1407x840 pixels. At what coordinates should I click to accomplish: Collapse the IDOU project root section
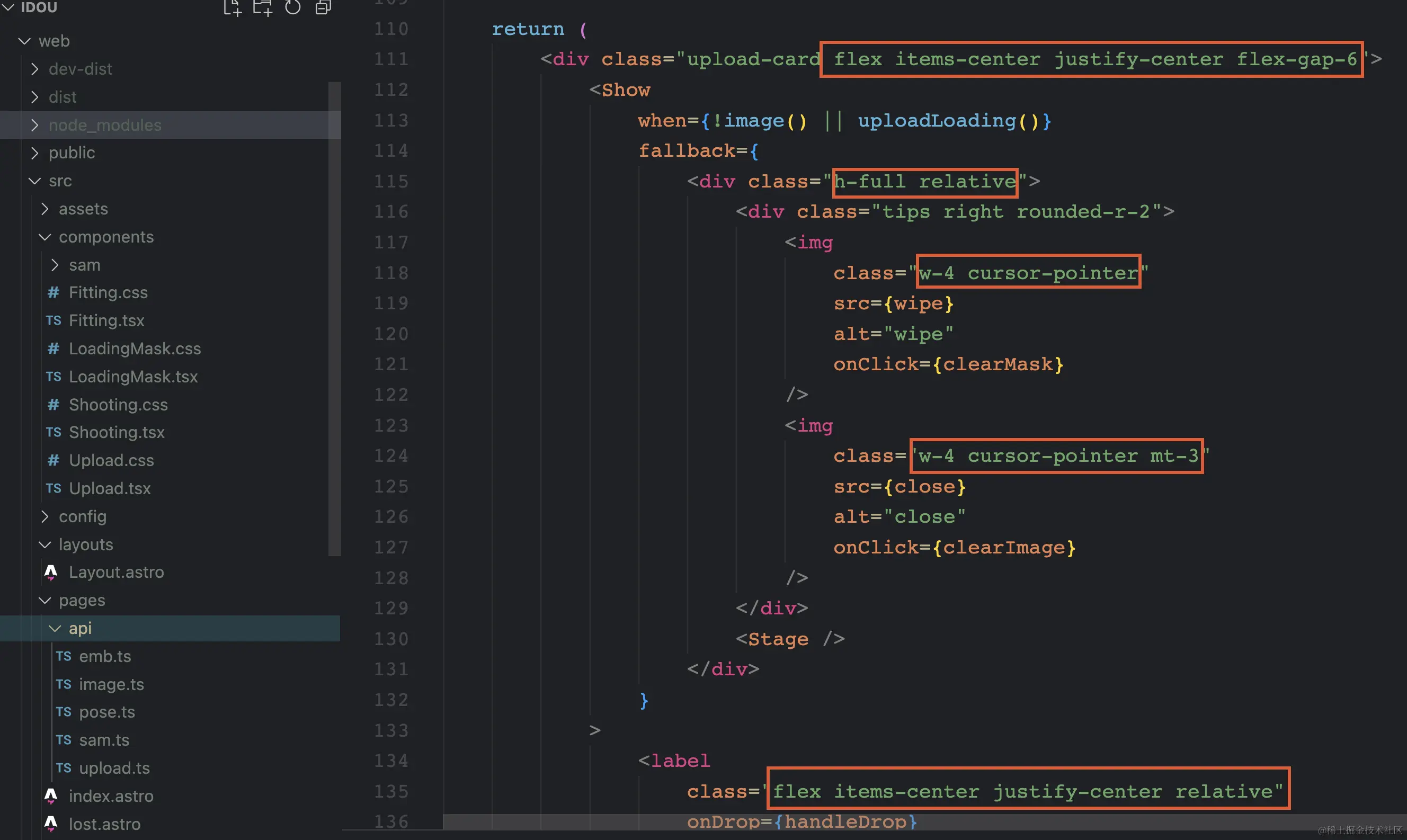pyautogui.click(x=39, y=7)
